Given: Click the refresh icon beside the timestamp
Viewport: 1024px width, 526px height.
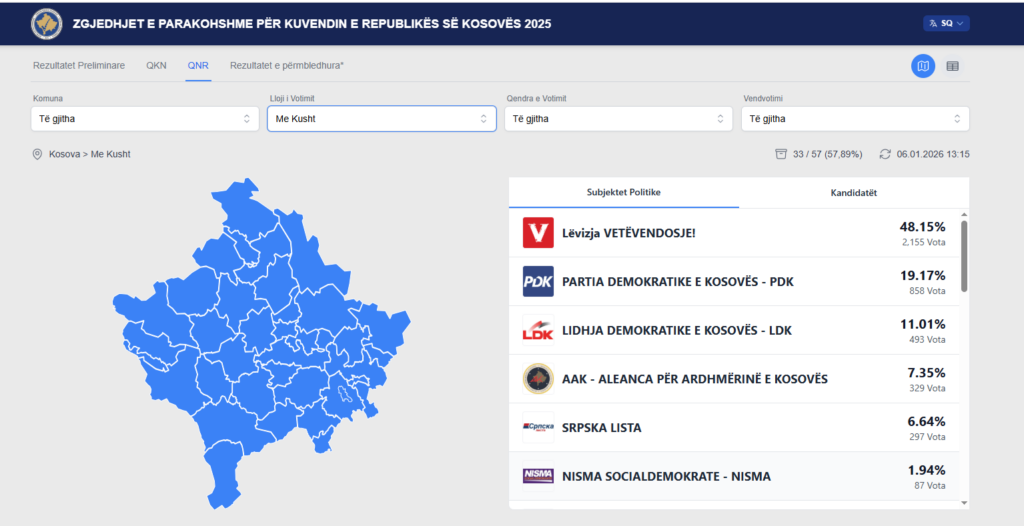Looking at the screenshot, I should [885, 154].
